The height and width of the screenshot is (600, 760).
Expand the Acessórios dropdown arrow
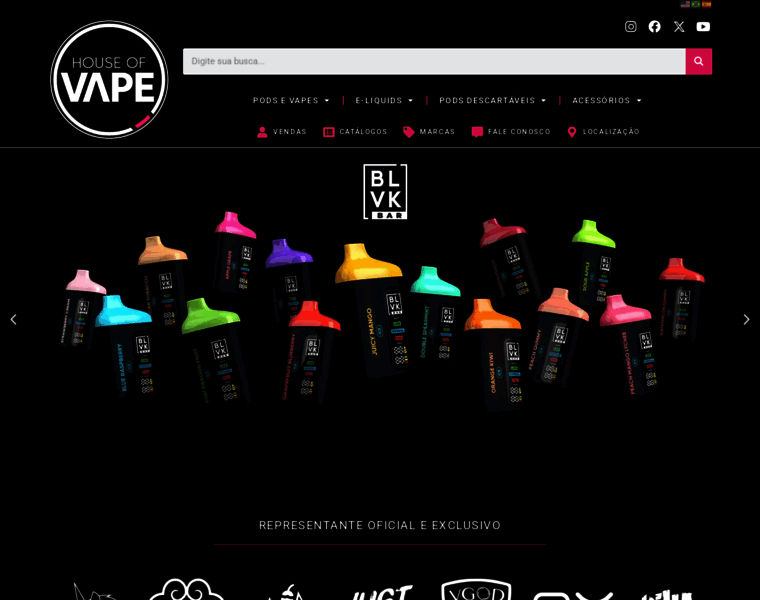[x=639, y=100]
